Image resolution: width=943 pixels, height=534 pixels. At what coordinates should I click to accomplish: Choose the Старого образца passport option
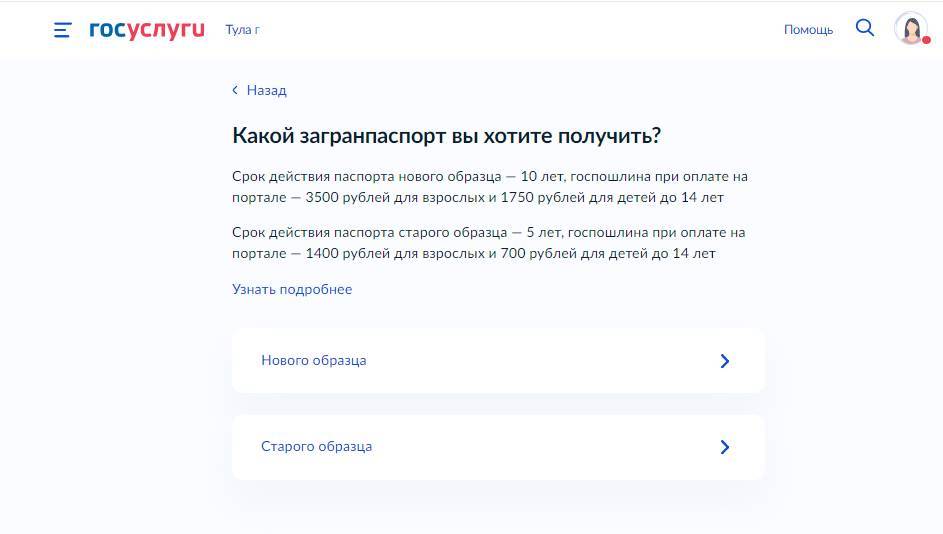click(317, 446)
